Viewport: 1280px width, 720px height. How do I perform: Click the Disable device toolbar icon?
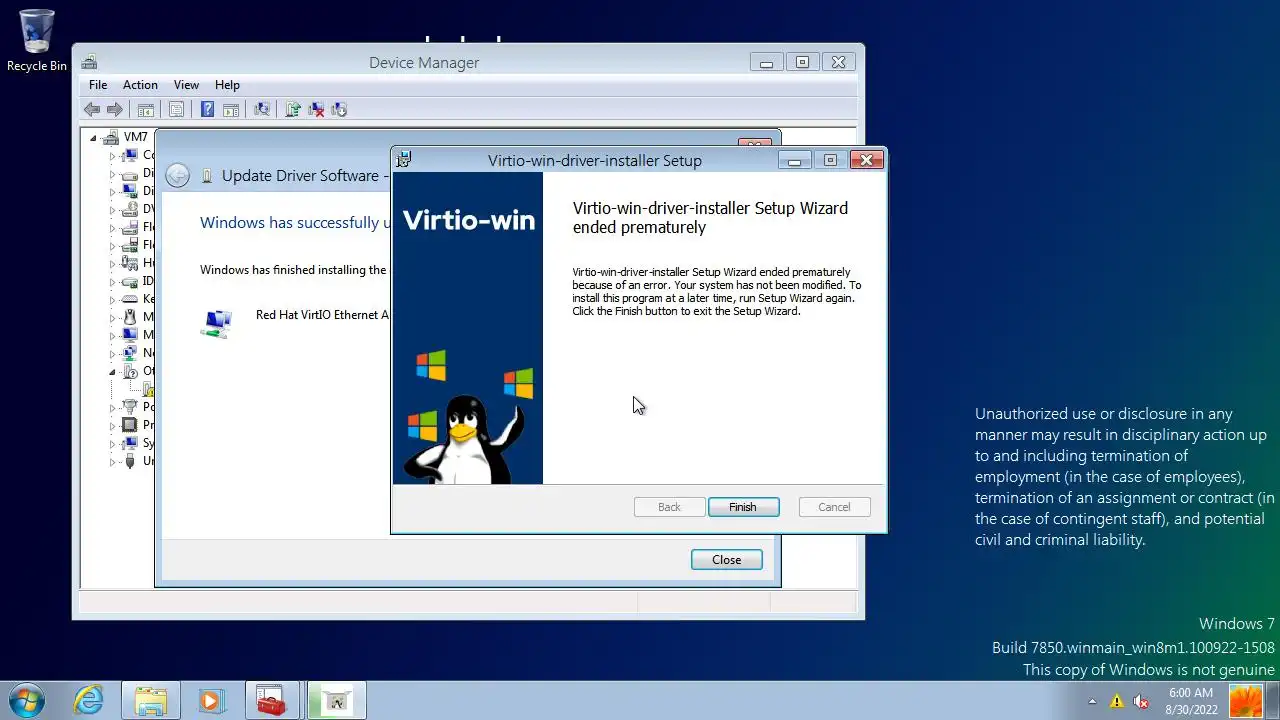coord(339,110)
